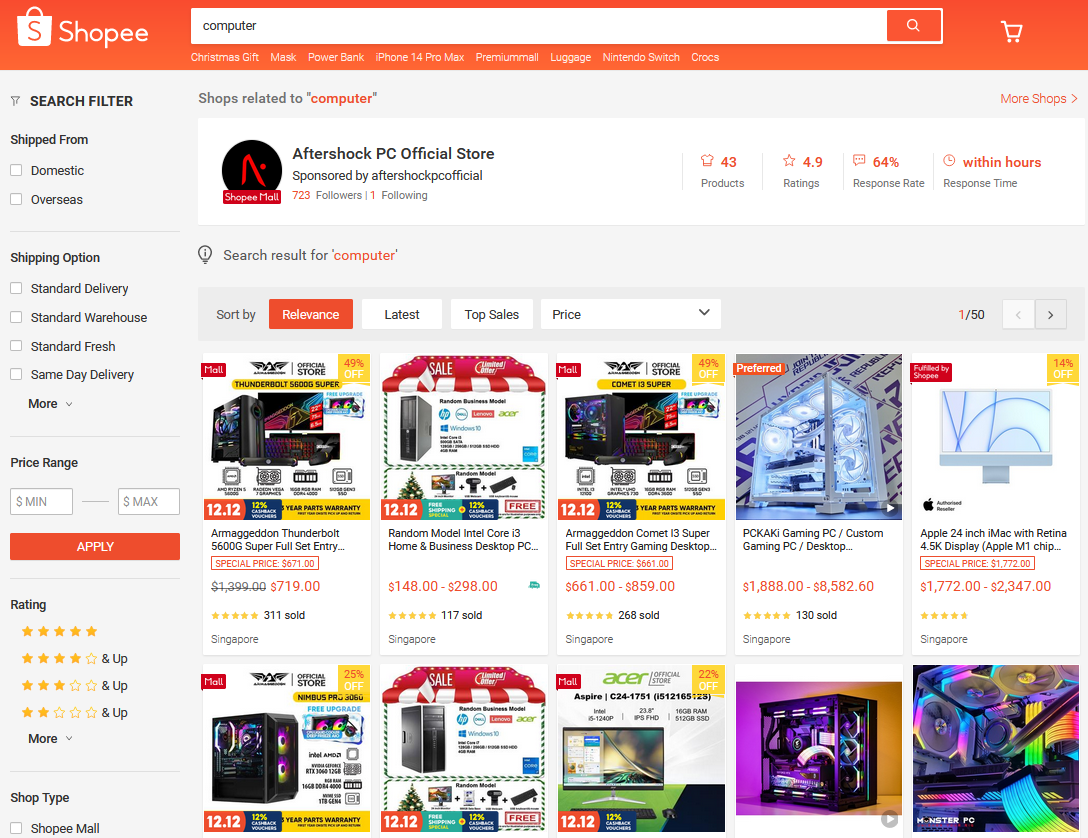Click the Aftershock PC store avatar
Viewport: 1088px width, 838px height.
point(251,171)
